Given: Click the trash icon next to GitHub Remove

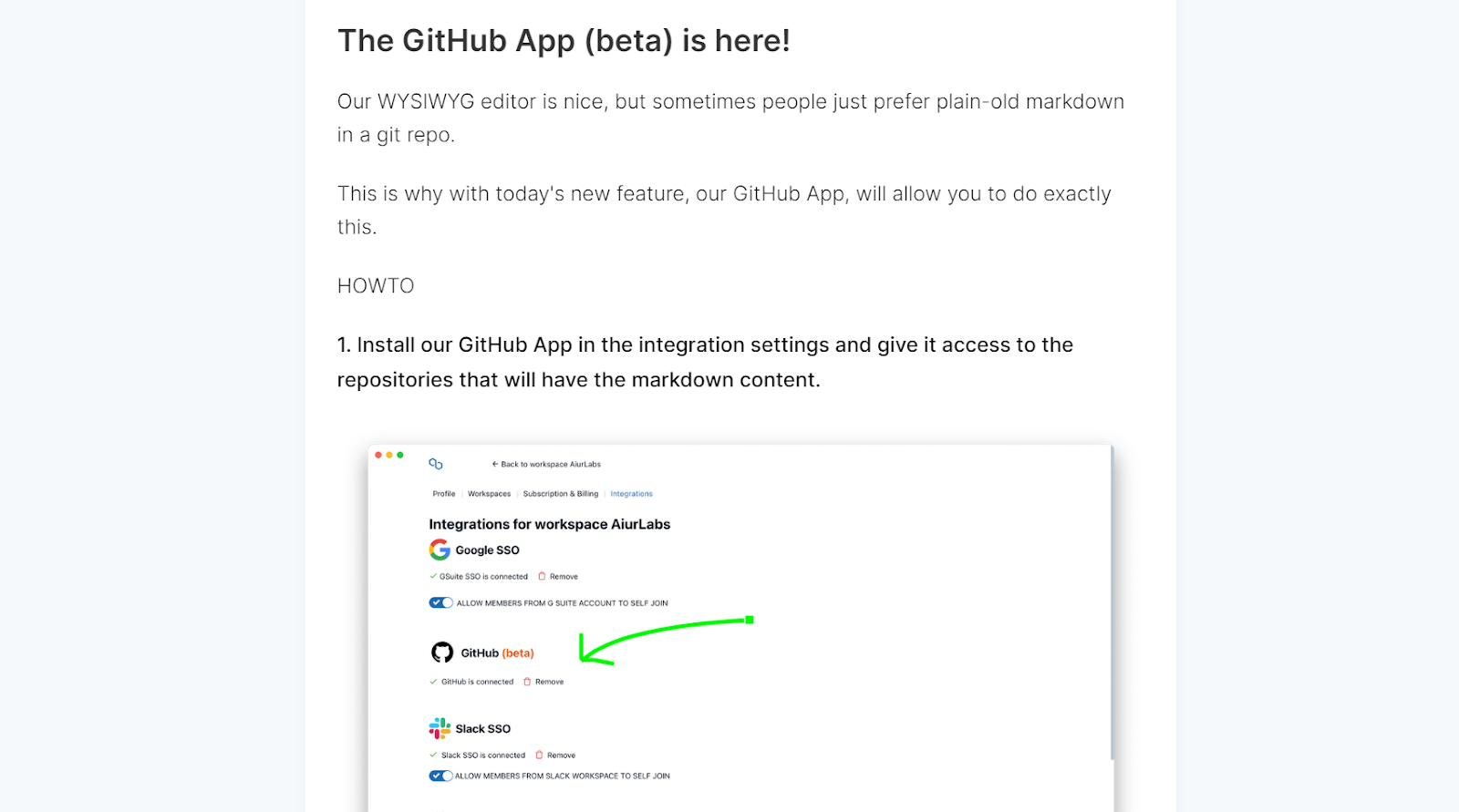Looking at the screenshot, I should tap(529, 681).
